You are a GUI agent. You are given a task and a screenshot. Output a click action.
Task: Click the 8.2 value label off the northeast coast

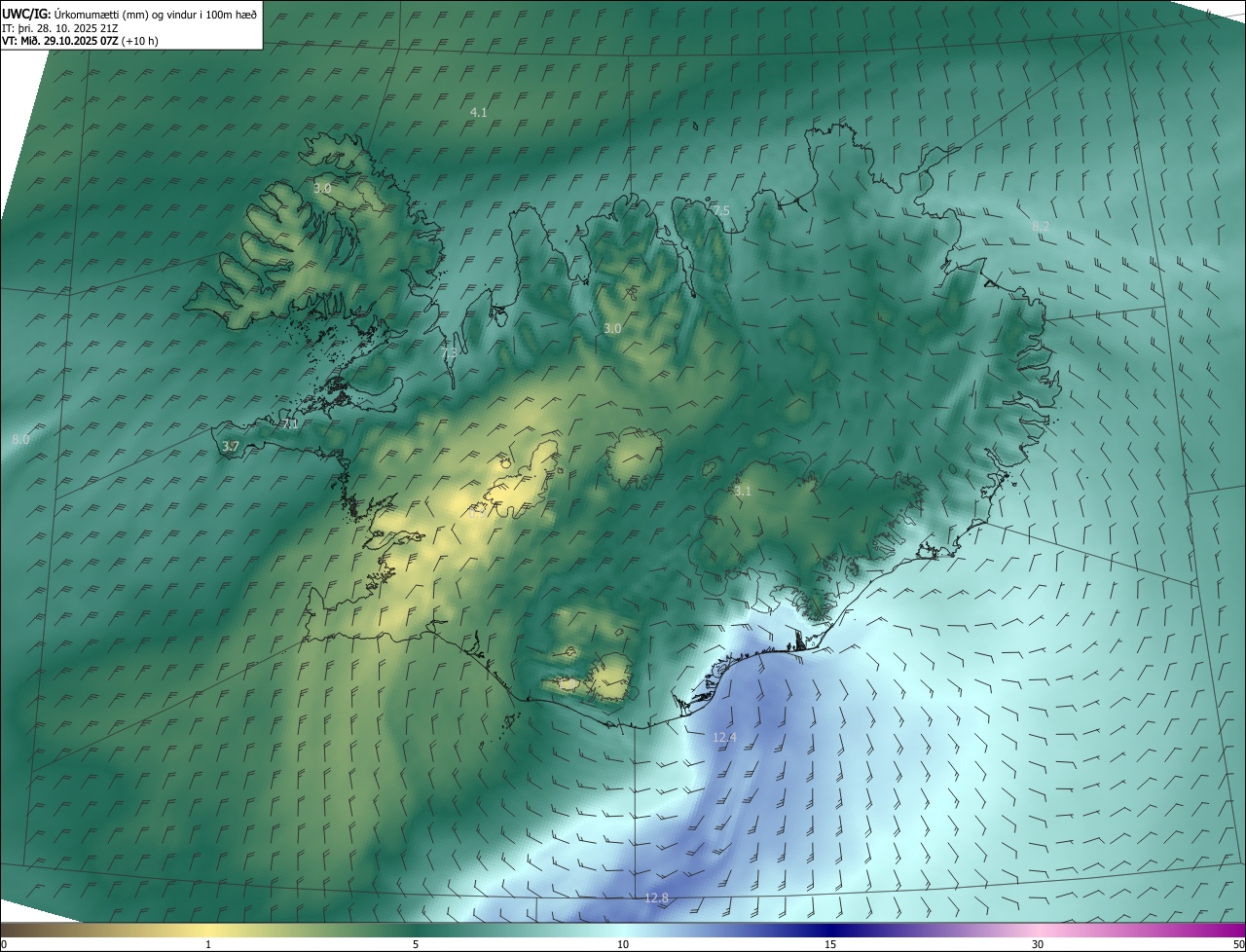tap(1041, 226)
